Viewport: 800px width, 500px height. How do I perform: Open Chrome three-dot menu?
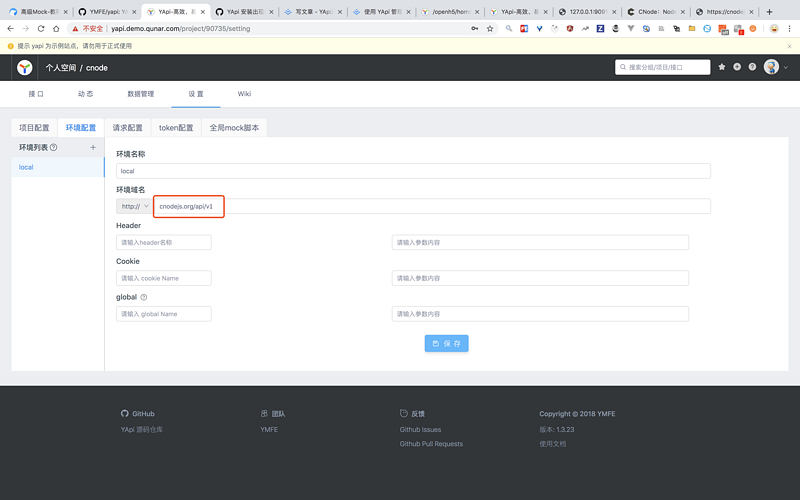(789, 29)
